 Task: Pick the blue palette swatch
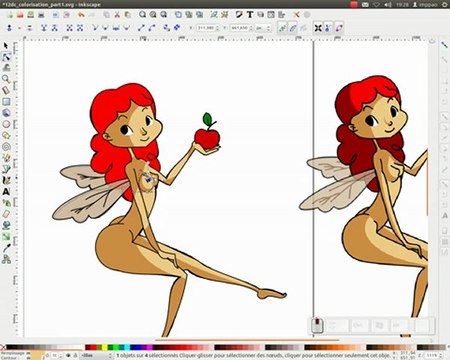click(x=138, y=347)
